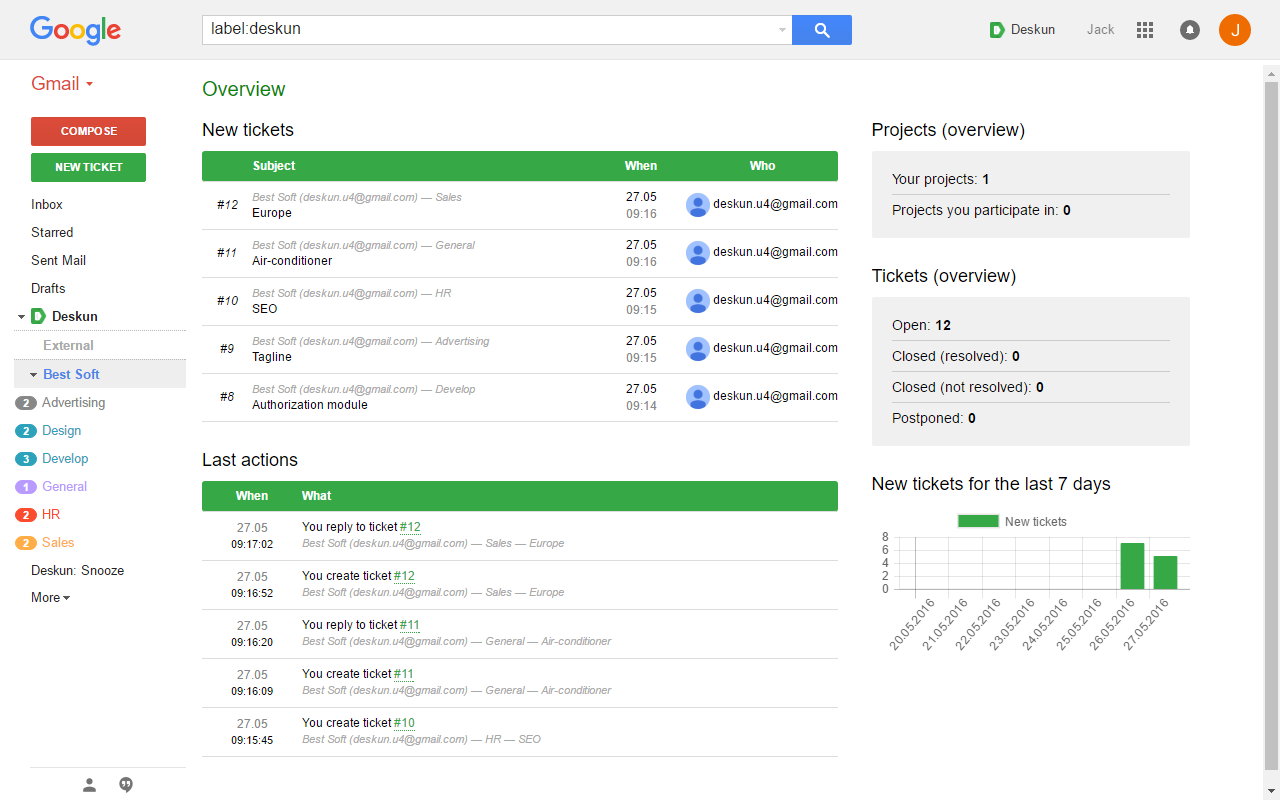
Task: Click the Who column header
Action: 762,166
